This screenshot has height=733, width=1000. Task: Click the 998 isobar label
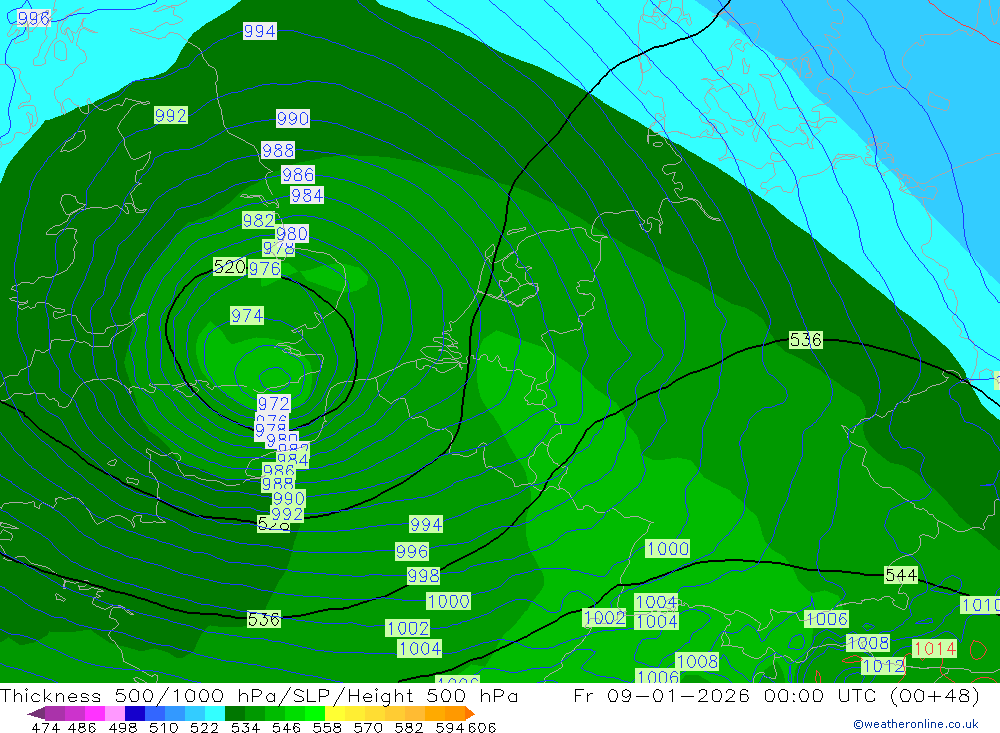423,576
